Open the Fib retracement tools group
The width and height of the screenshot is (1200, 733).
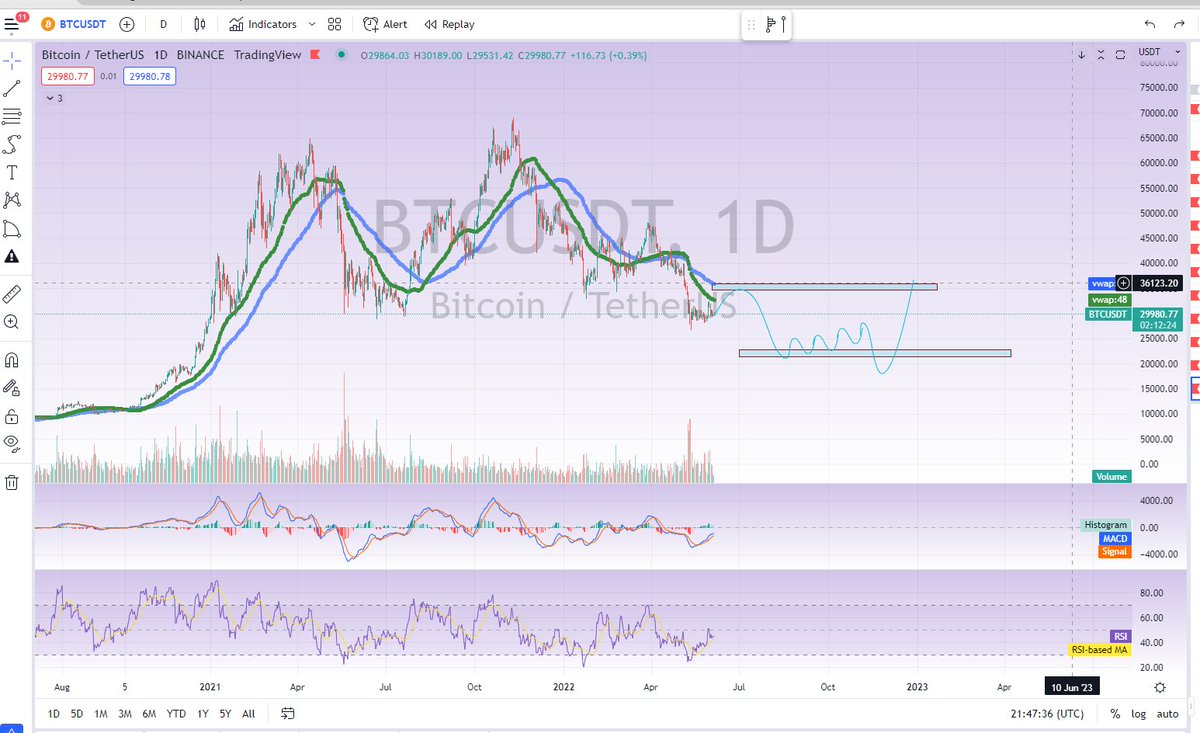coord(12,116)
